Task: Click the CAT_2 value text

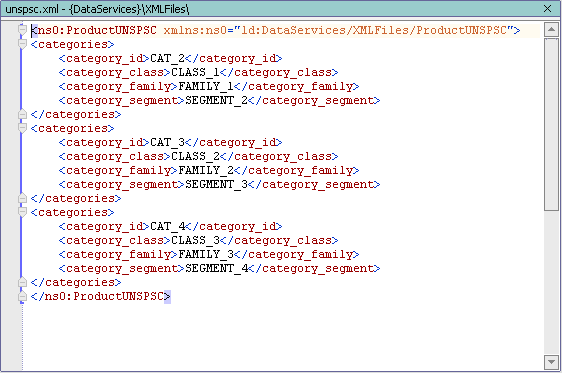Action: (x=167, y=58)
